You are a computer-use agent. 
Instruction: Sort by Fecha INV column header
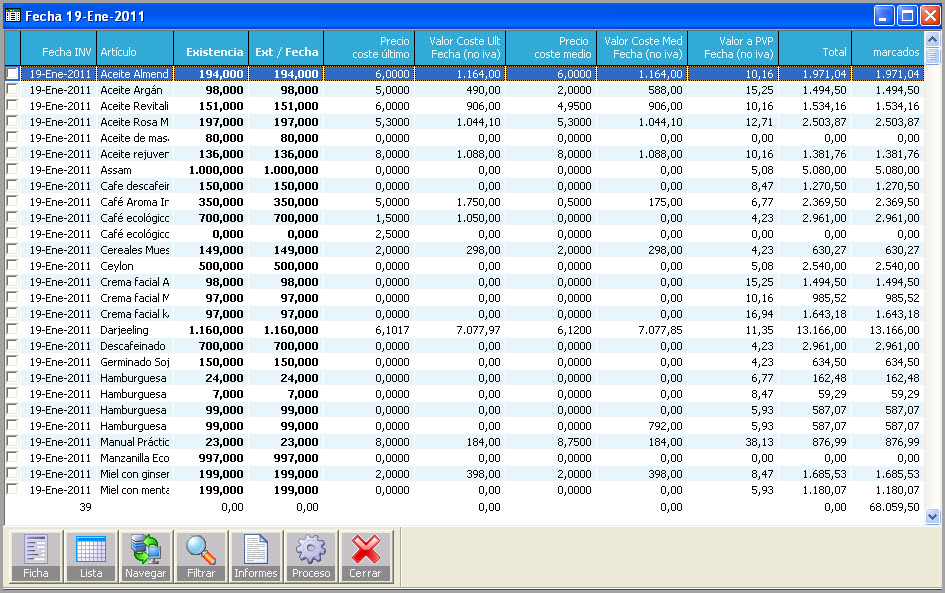point(58,48)
